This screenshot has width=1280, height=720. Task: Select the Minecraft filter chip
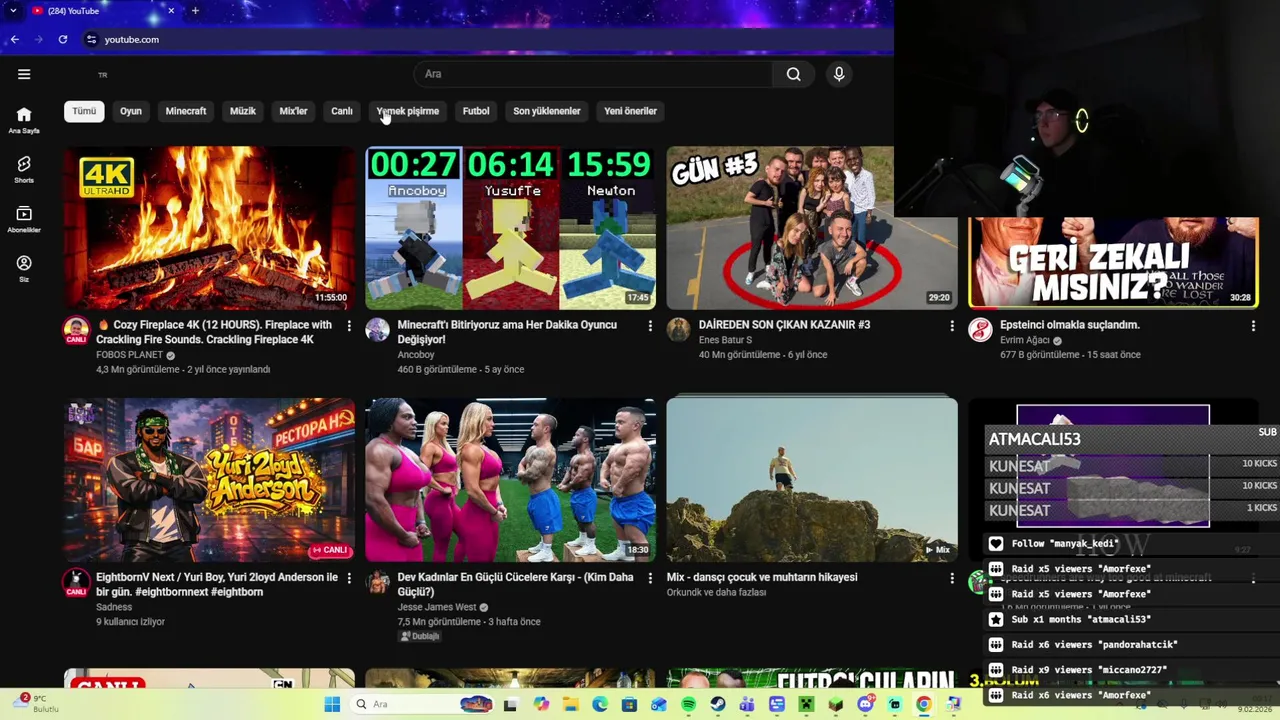tap(186, 111)
